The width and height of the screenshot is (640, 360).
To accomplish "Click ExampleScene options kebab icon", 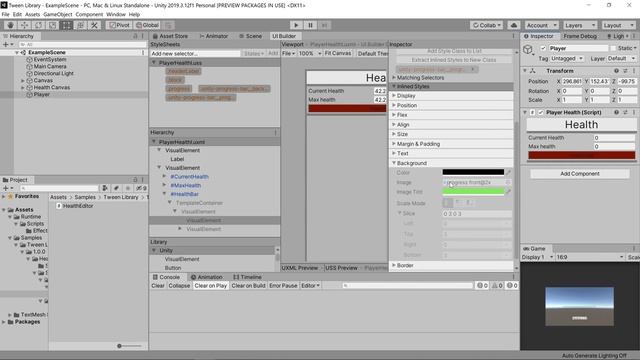I will (143, 52).
